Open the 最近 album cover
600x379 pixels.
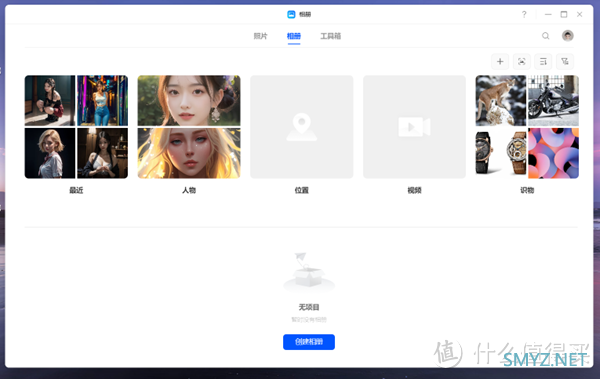point(76,127)
